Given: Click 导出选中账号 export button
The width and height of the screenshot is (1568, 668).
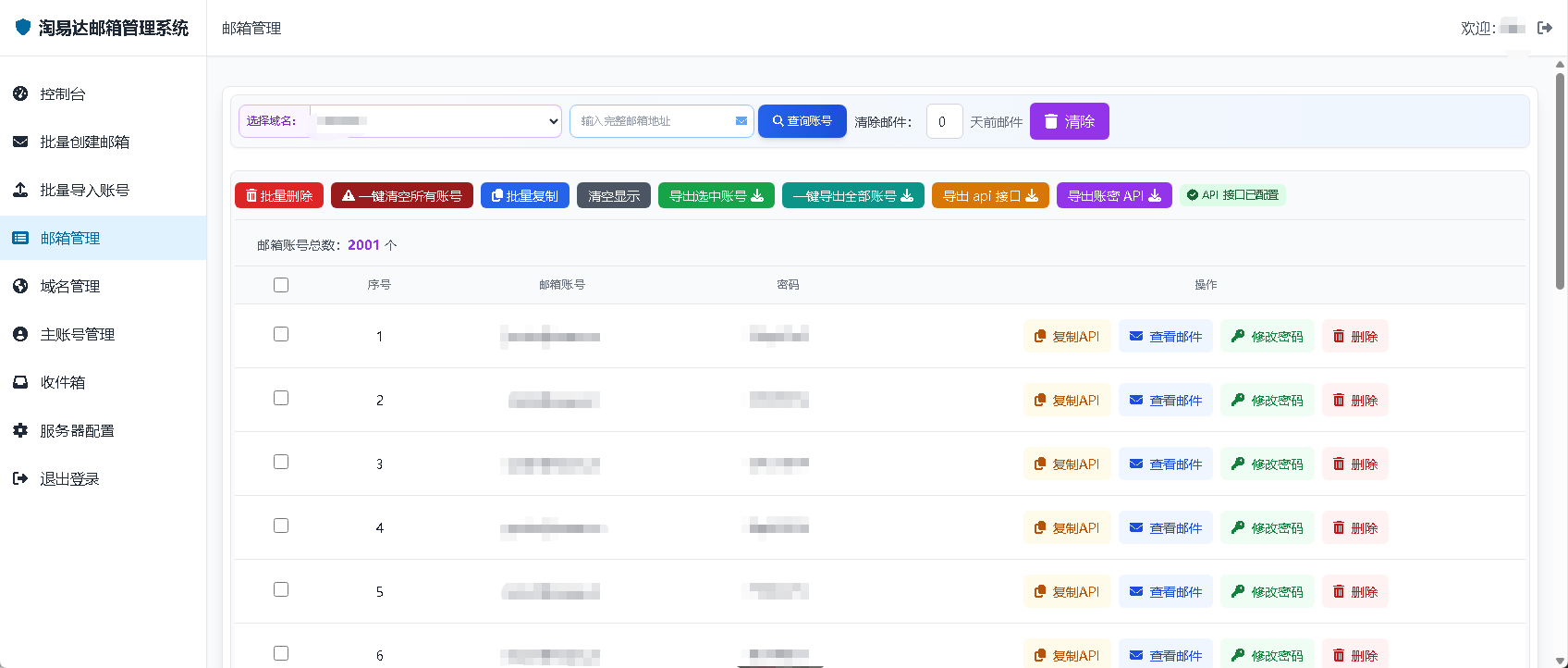Looking at the screenshot, I should click(716, 195).
